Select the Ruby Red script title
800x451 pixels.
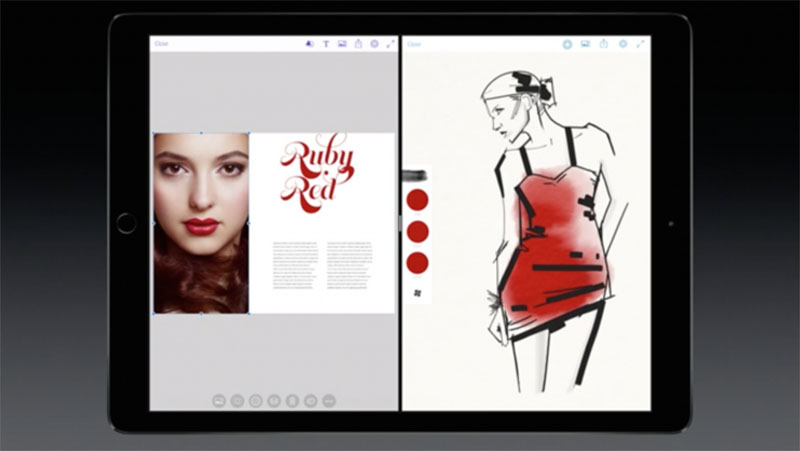tap(316, 173)
